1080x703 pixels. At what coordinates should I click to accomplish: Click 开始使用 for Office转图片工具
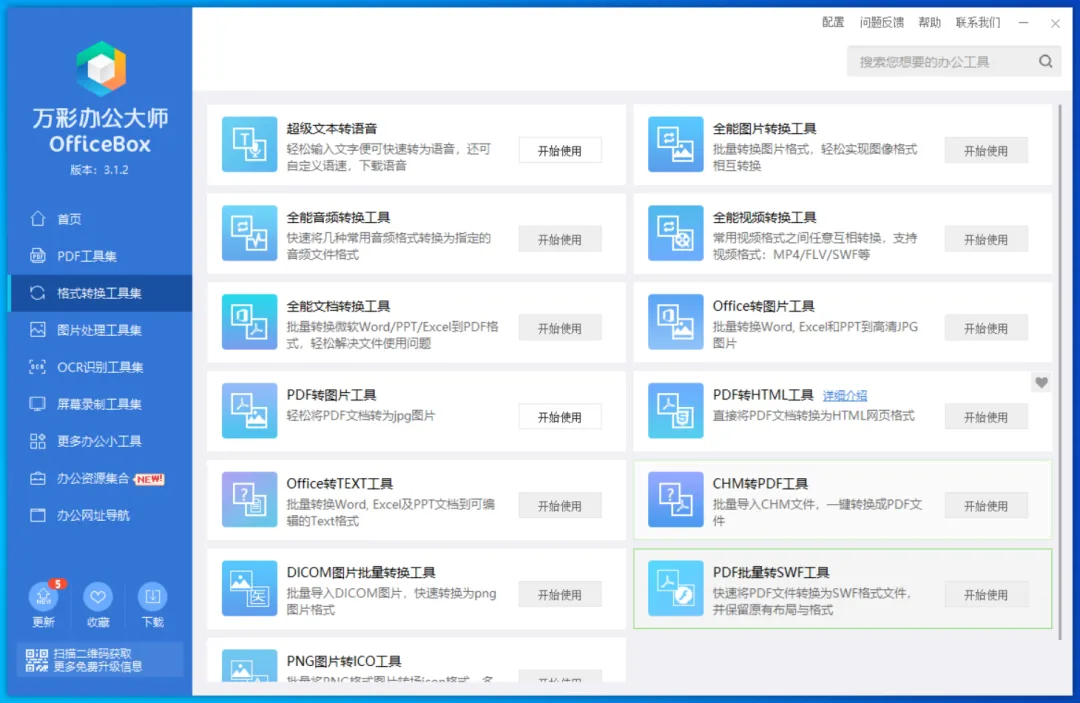[x=986, y=328]
